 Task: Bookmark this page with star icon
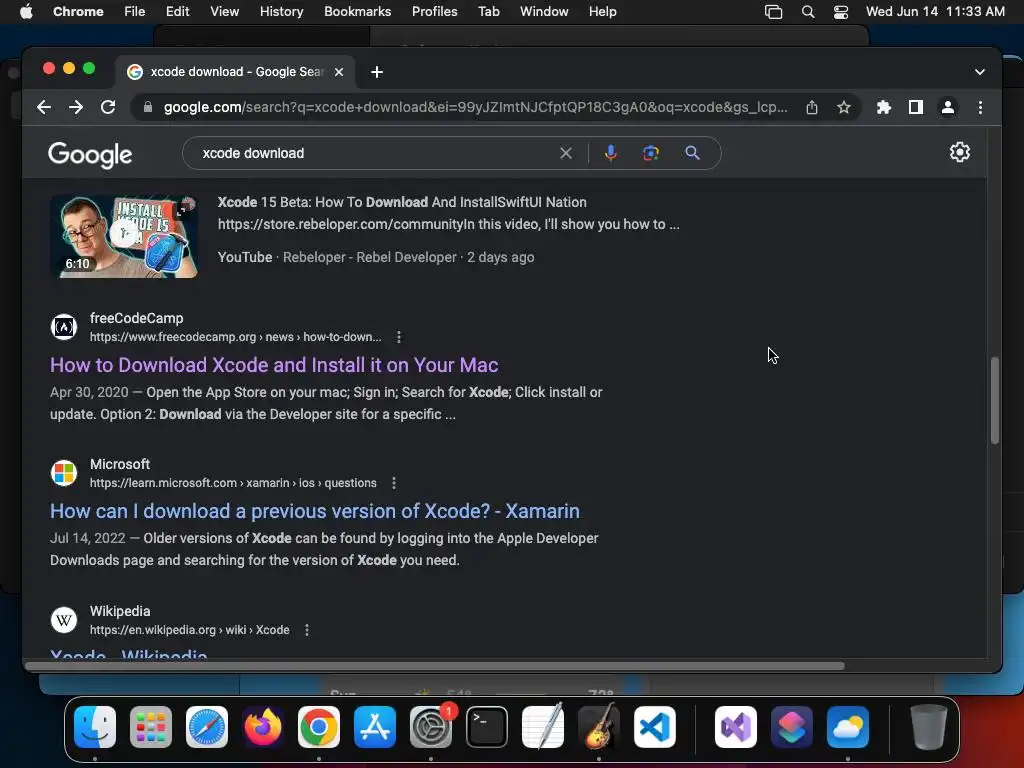844,107
